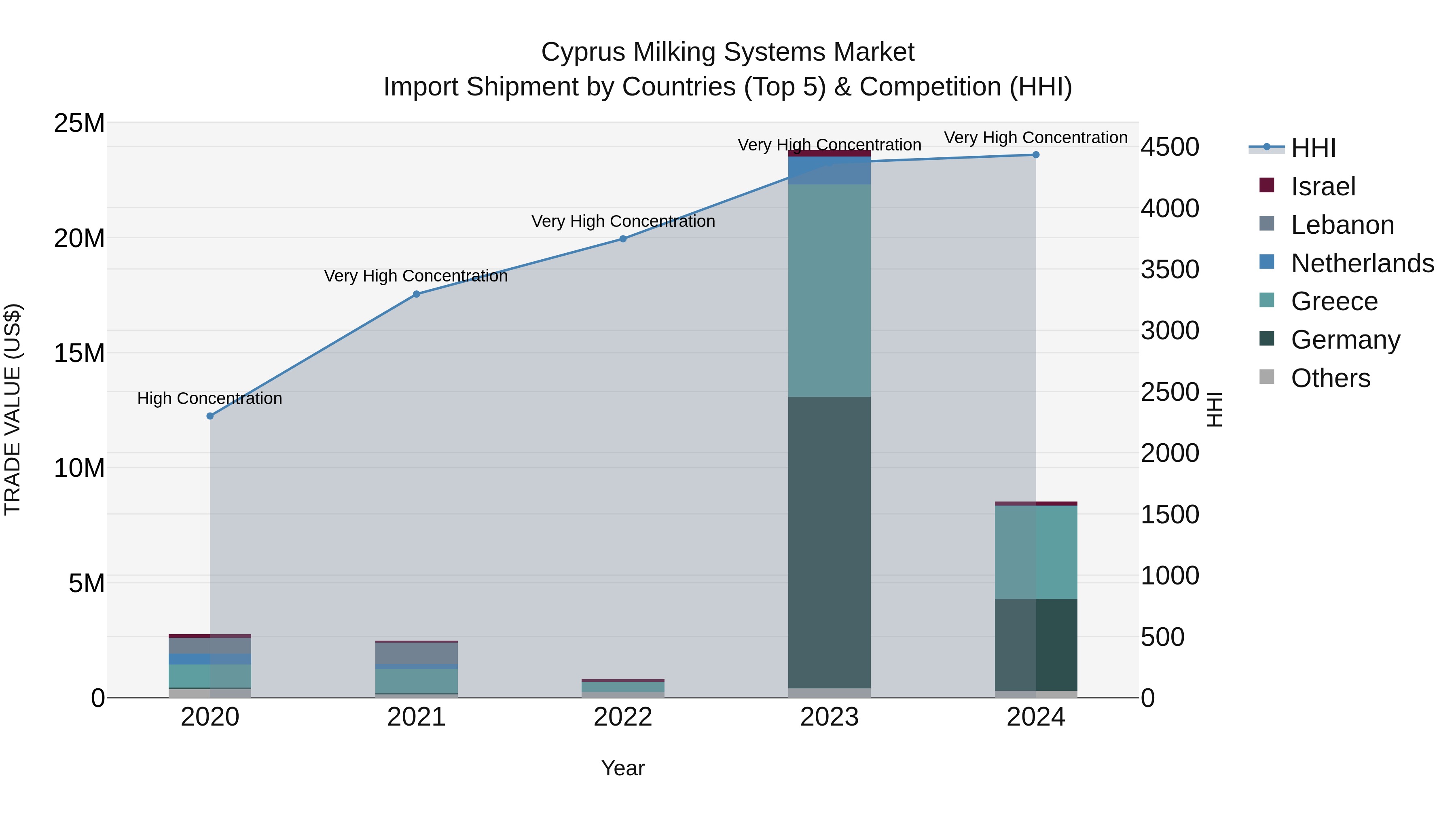Click the 2022 stacked bar

(623, 688)
